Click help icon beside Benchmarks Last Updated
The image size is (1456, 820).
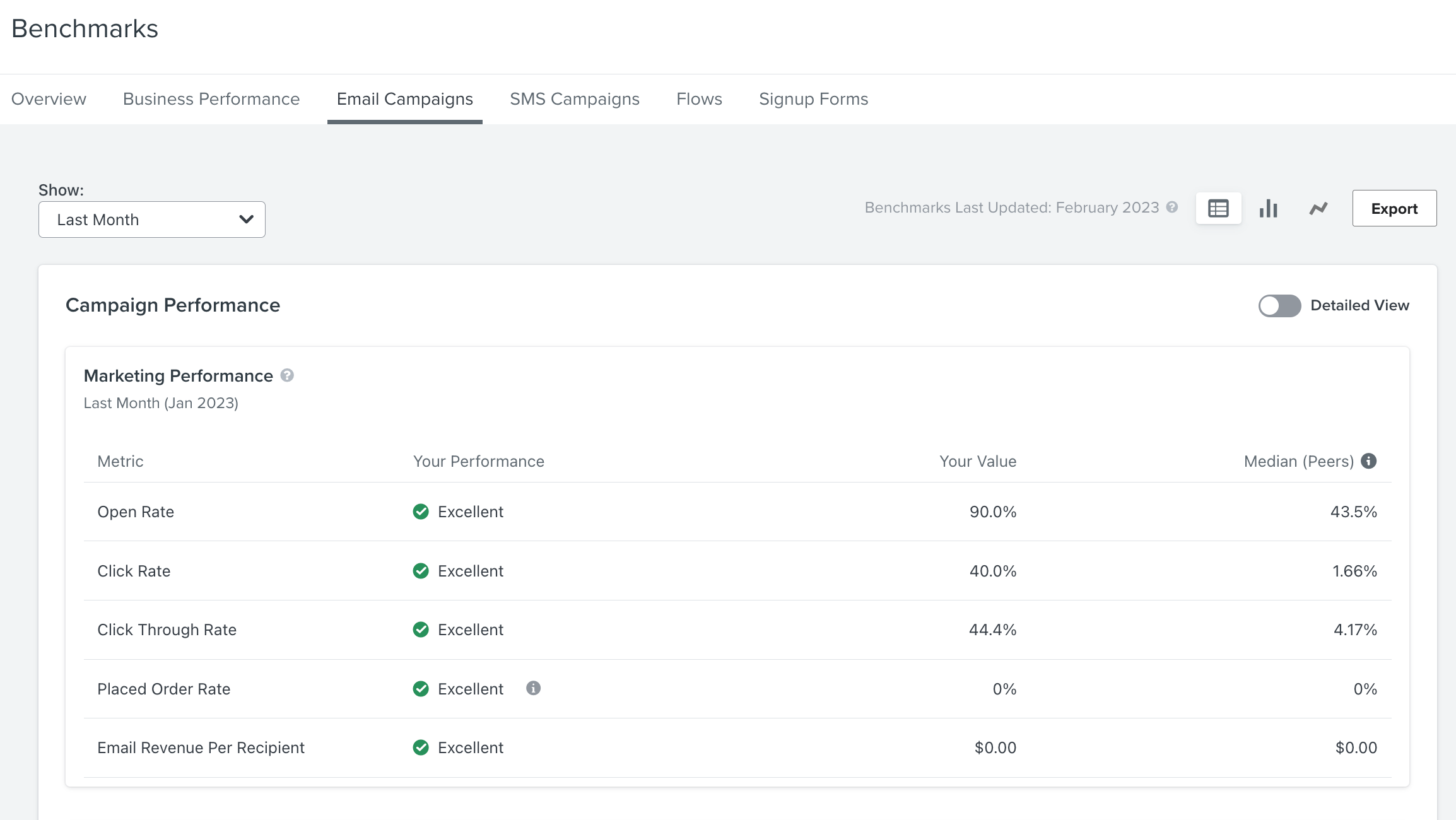pyautogui.click(x=1172, y=208)
